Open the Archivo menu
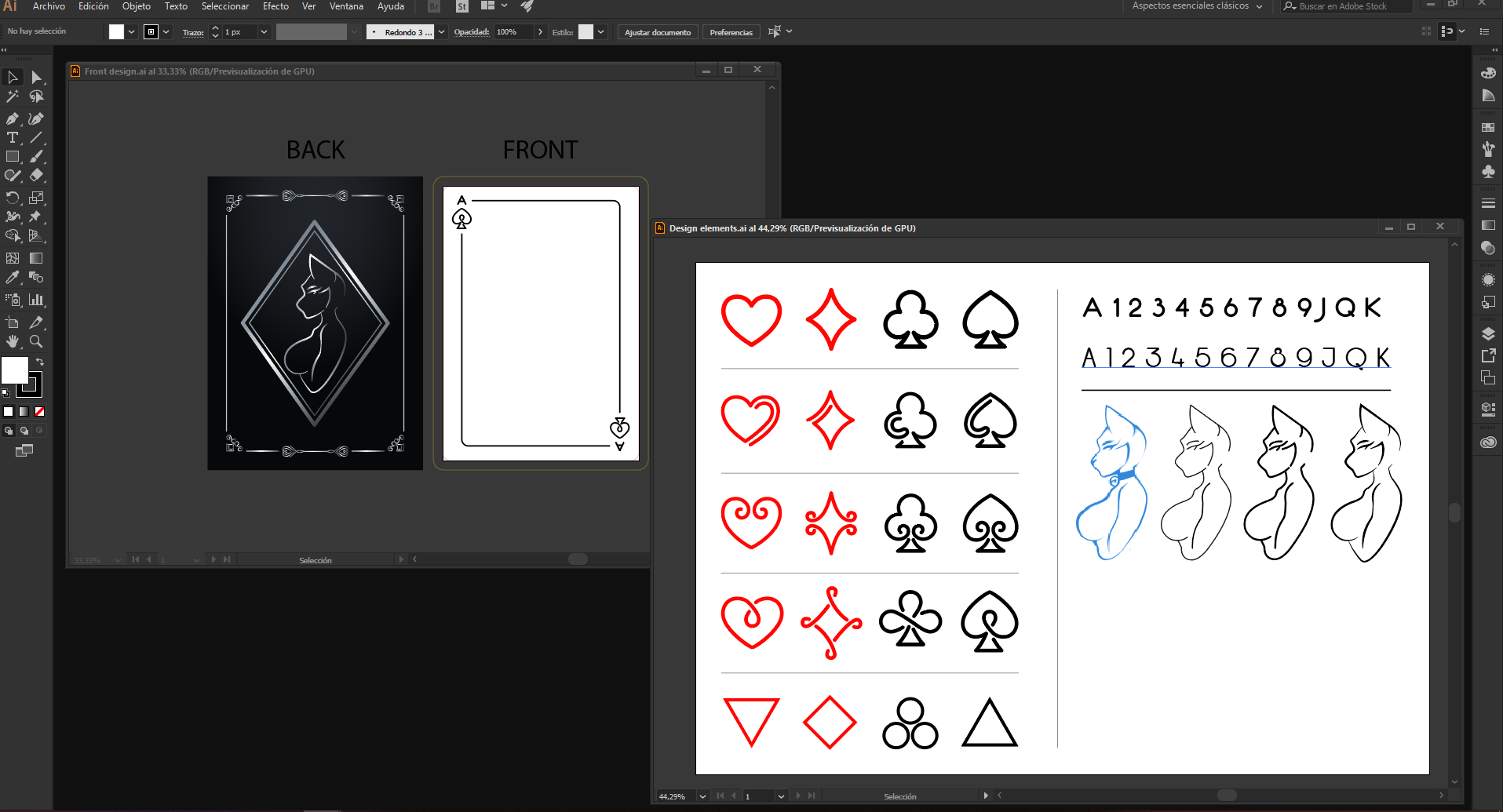1503x812 pixels. 49,6
